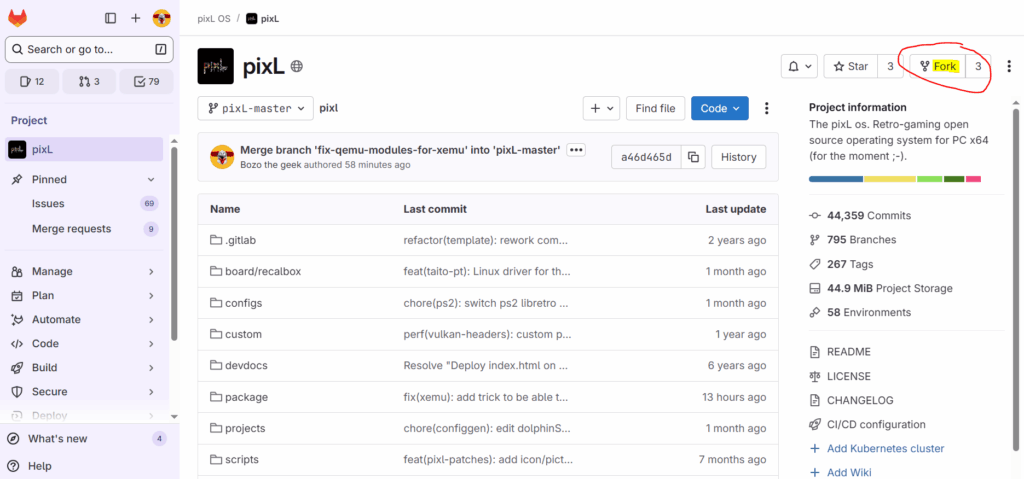The image size is (1024, 479).
Task: Open to-do list counter showing 79
Action: point(146,82)
